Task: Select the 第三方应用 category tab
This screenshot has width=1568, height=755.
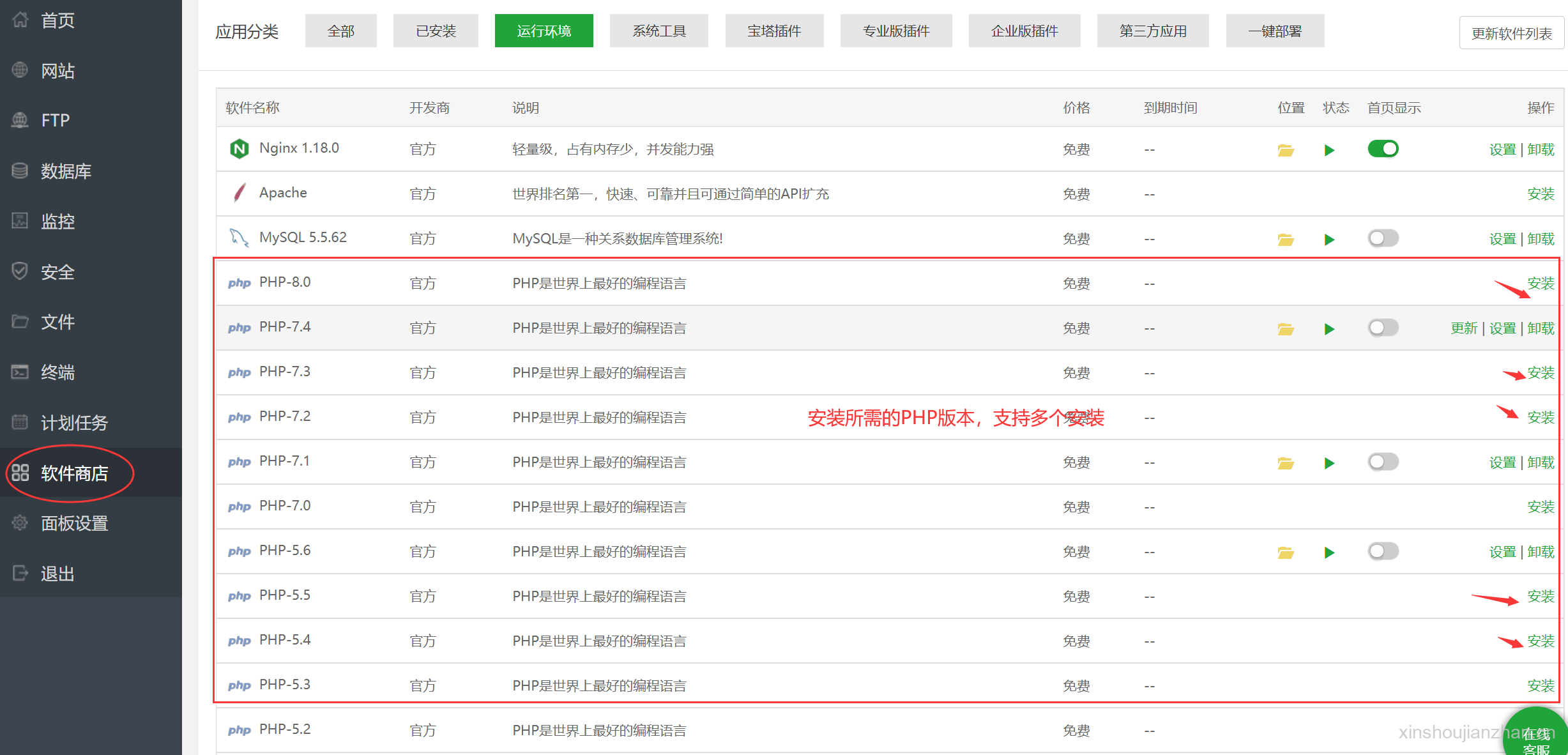Action: click(1153, 31)
